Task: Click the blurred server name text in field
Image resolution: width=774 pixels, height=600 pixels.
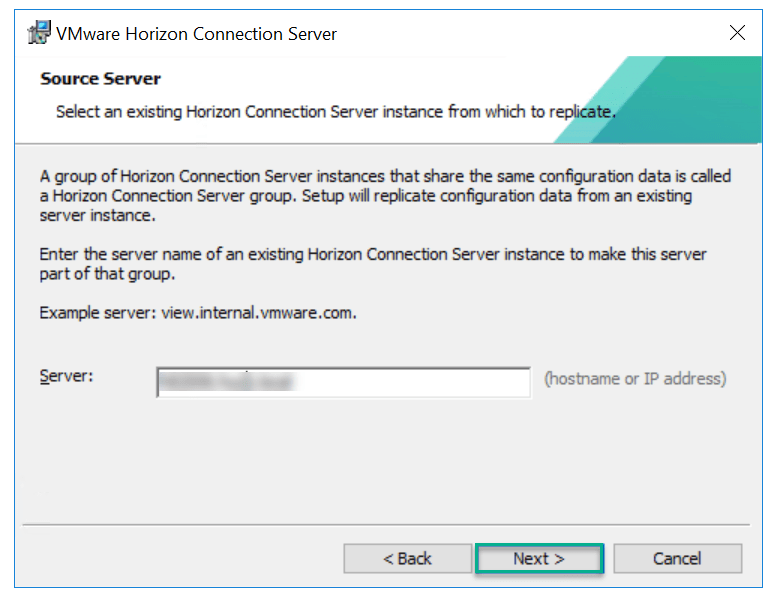Action: pos(230,382)
